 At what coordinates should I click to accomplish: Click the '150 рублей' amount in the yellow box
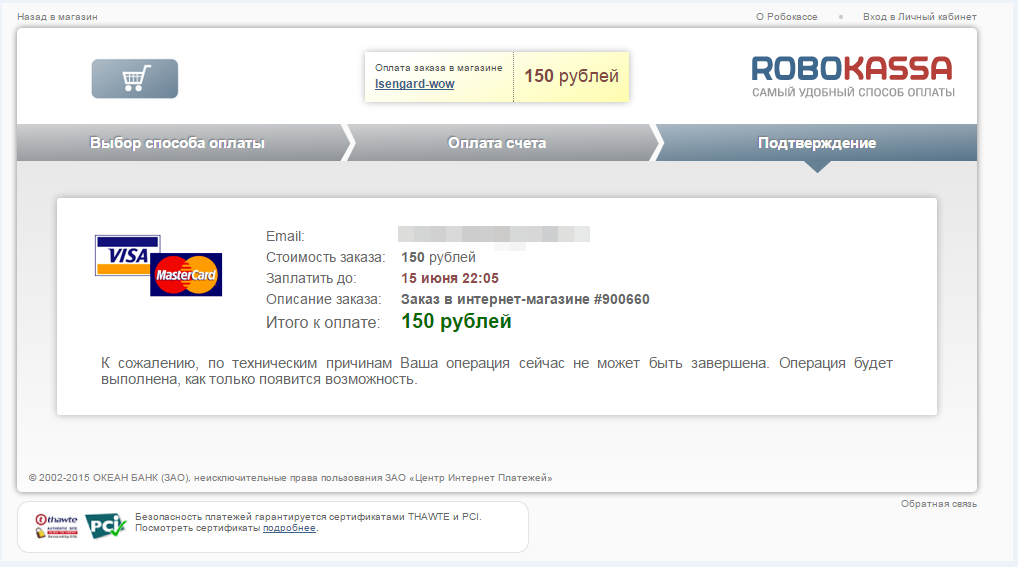(571, 76)
